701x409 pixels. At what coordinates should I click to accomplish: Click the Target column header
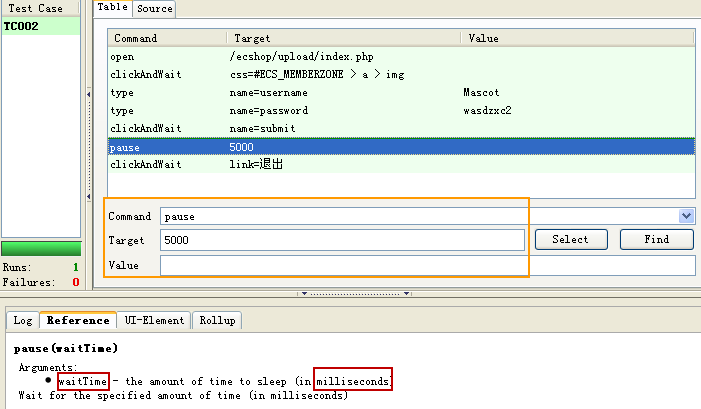point(344,38)
